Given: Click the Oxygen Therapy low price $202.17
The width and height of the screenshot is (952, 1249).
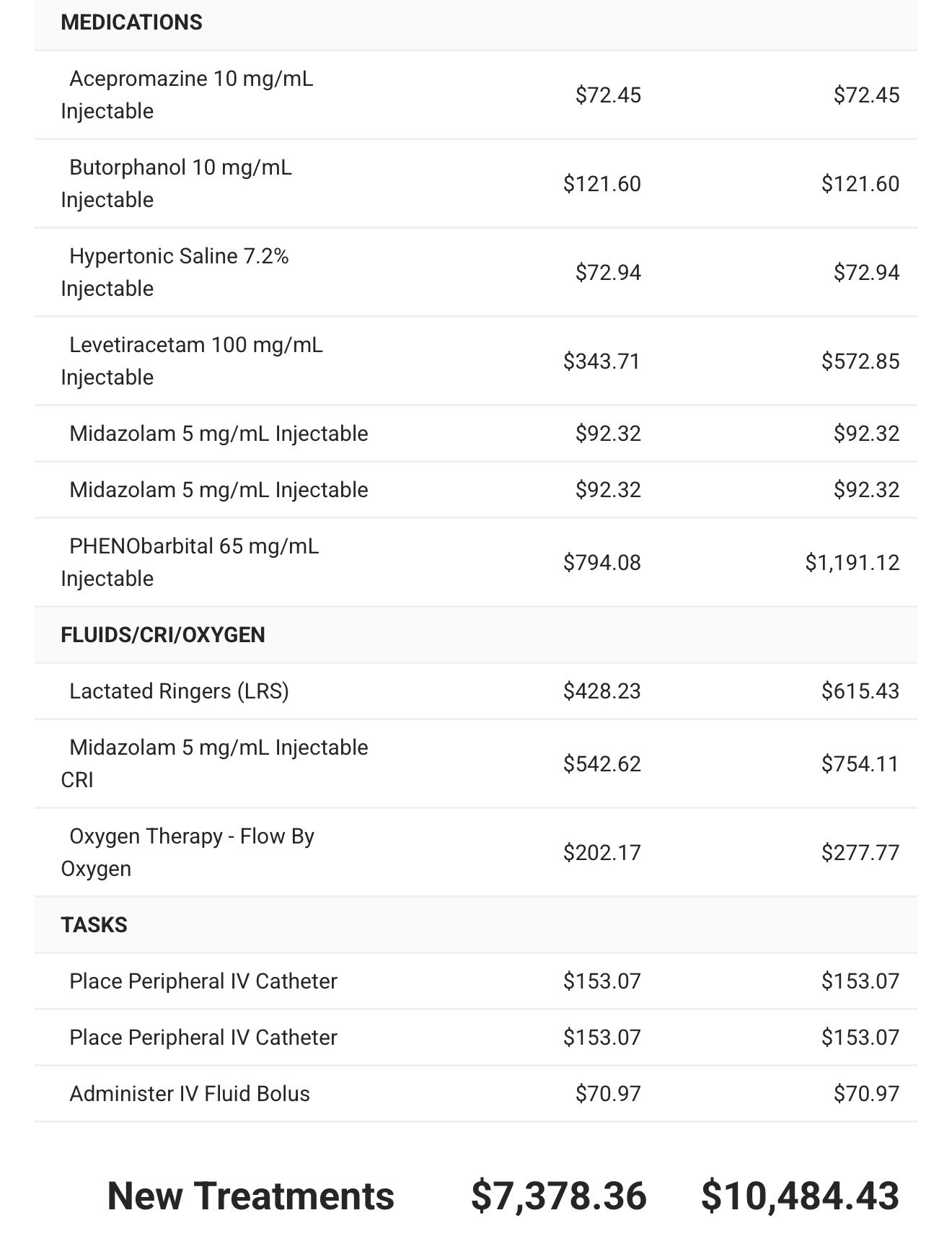Looking at the screenshot, I should (x=601, y=852).
